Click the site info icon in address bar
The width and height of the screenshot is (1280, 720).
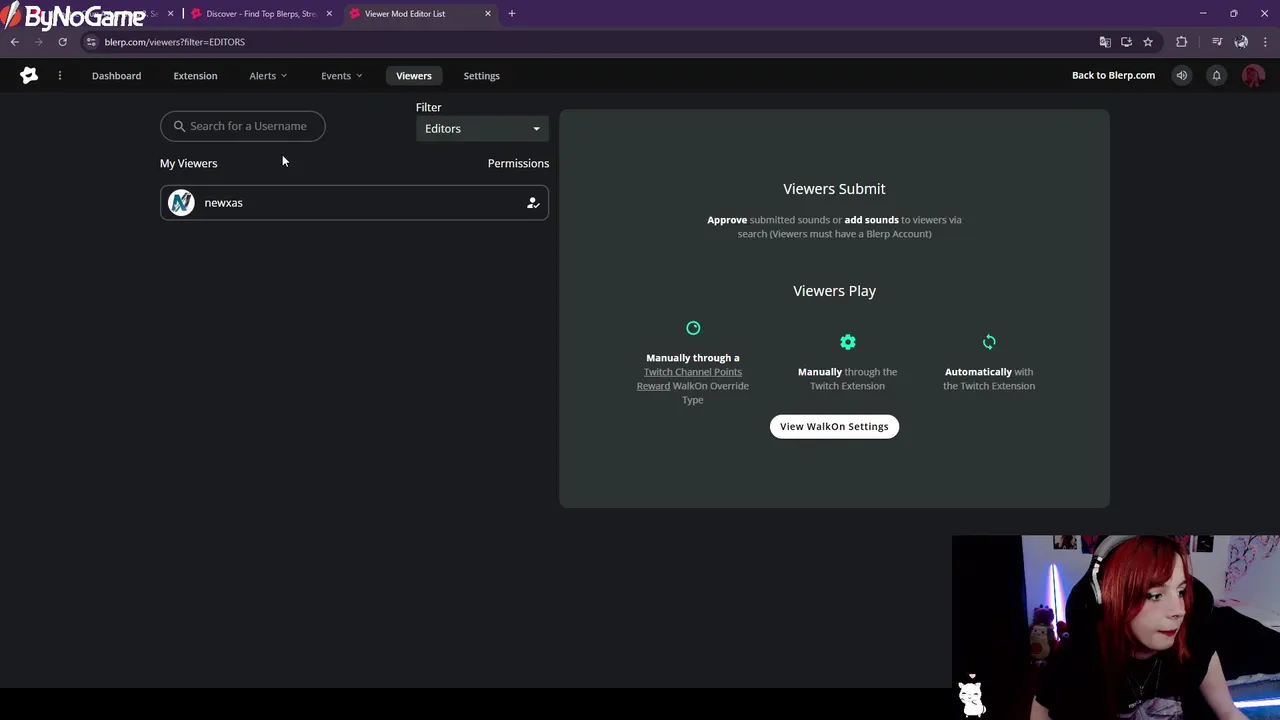pyautogui.click(x=91, y=42)
